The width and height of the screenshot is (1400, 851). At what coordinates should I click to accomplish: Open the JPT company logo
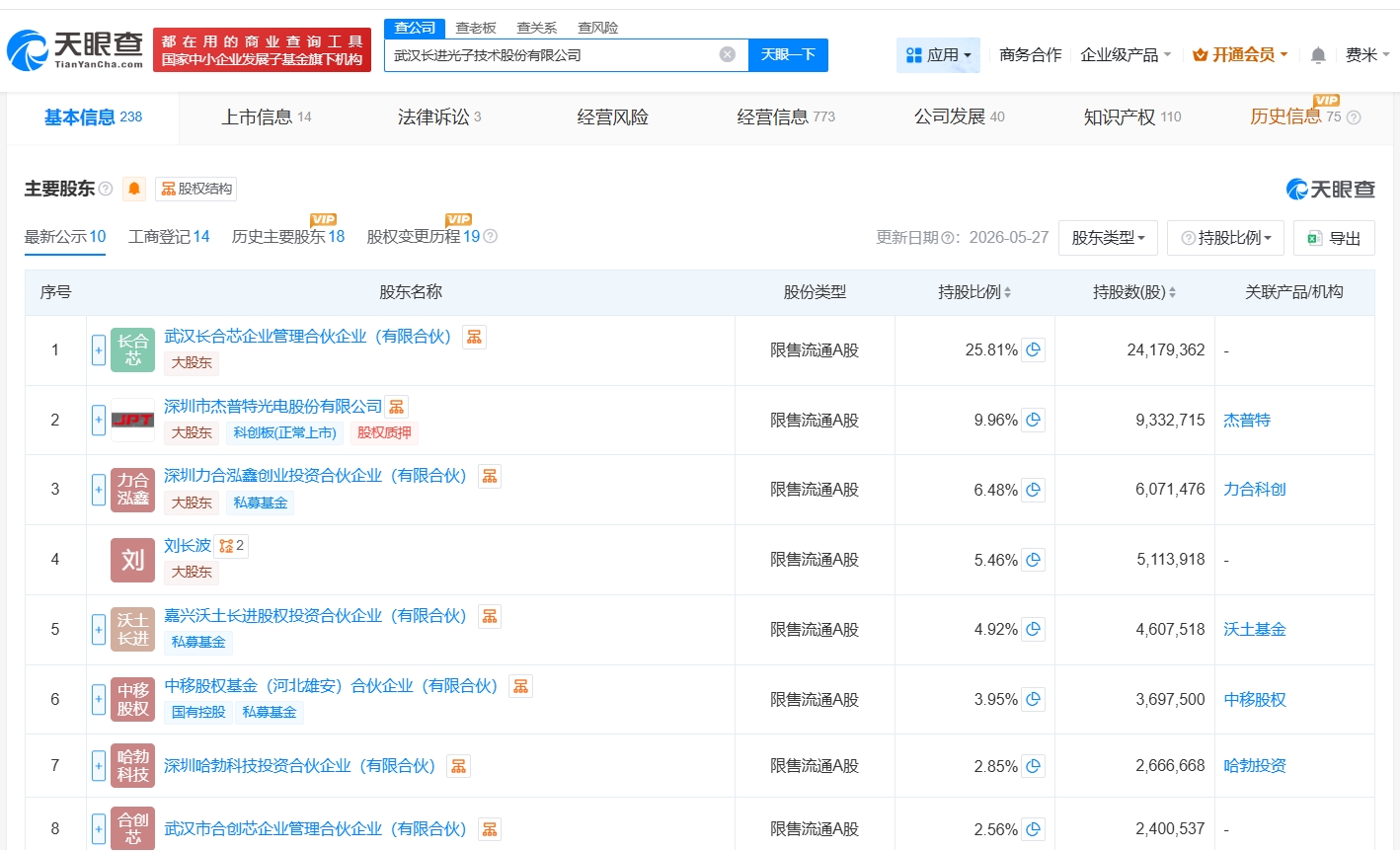pos(133,421)
